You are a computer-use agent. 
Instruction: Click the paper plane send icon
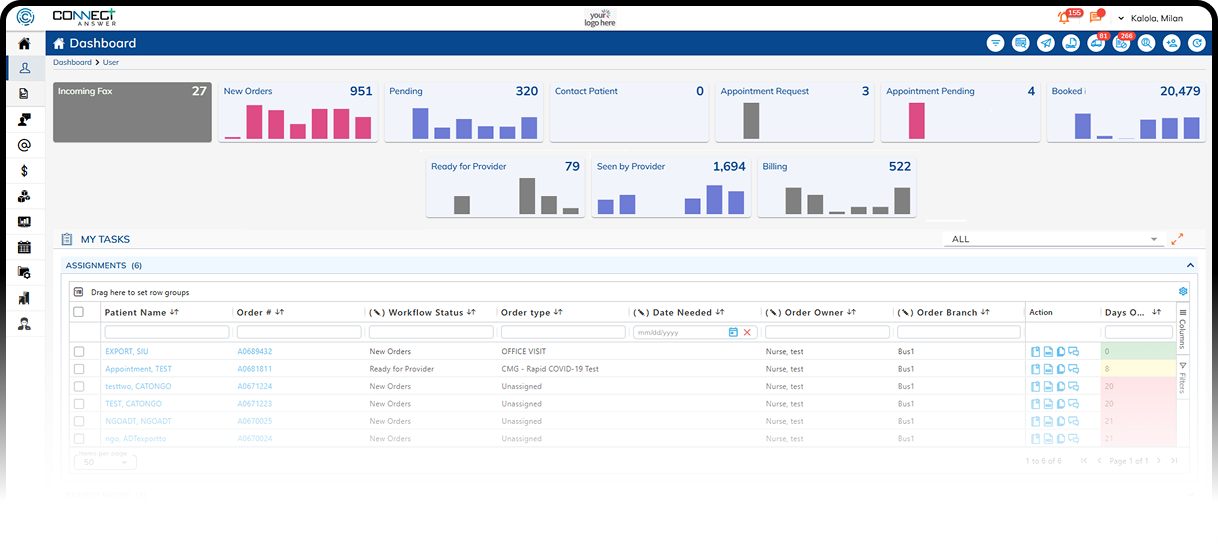(1045, 43)
